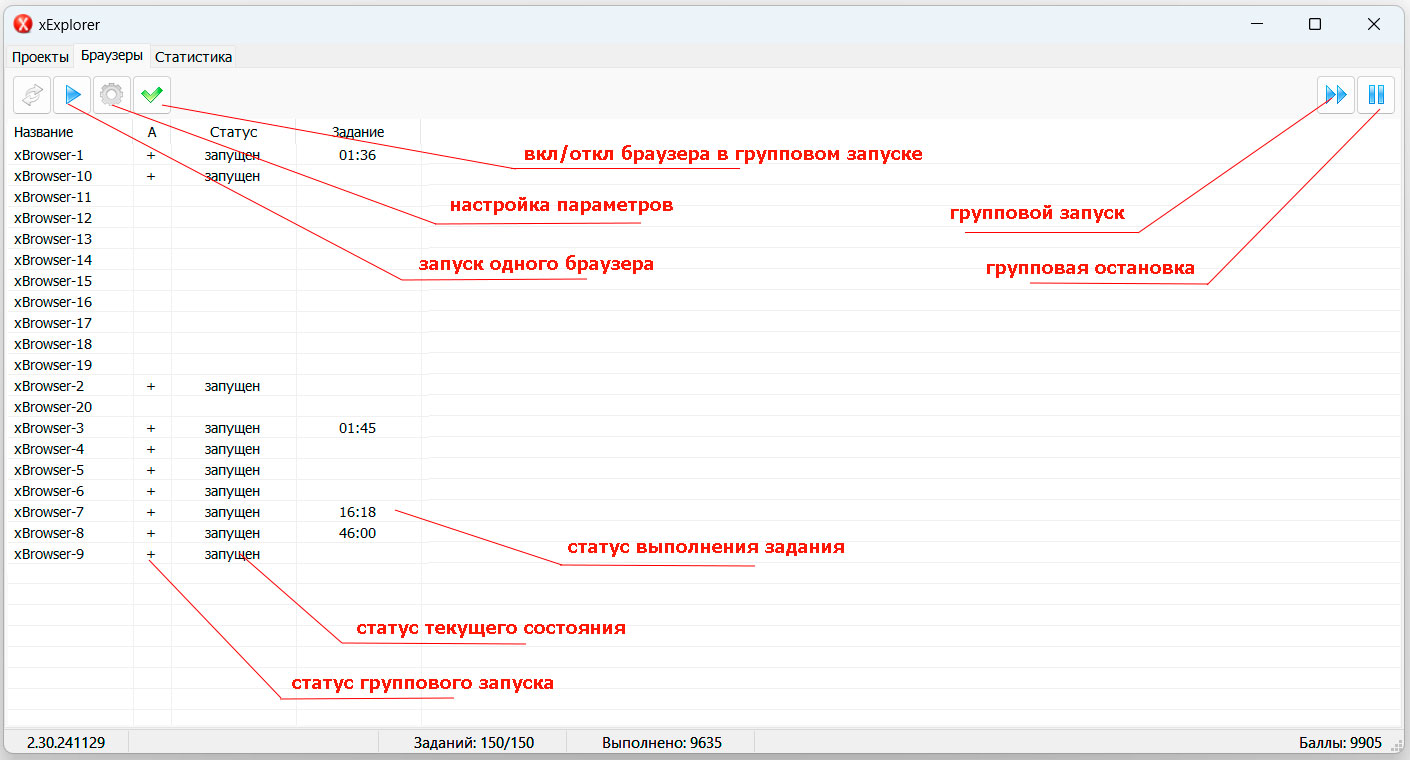Screen dimensions: 1410x760
Task: Select the xBrowser-20 row
Action: pos(214,407)
